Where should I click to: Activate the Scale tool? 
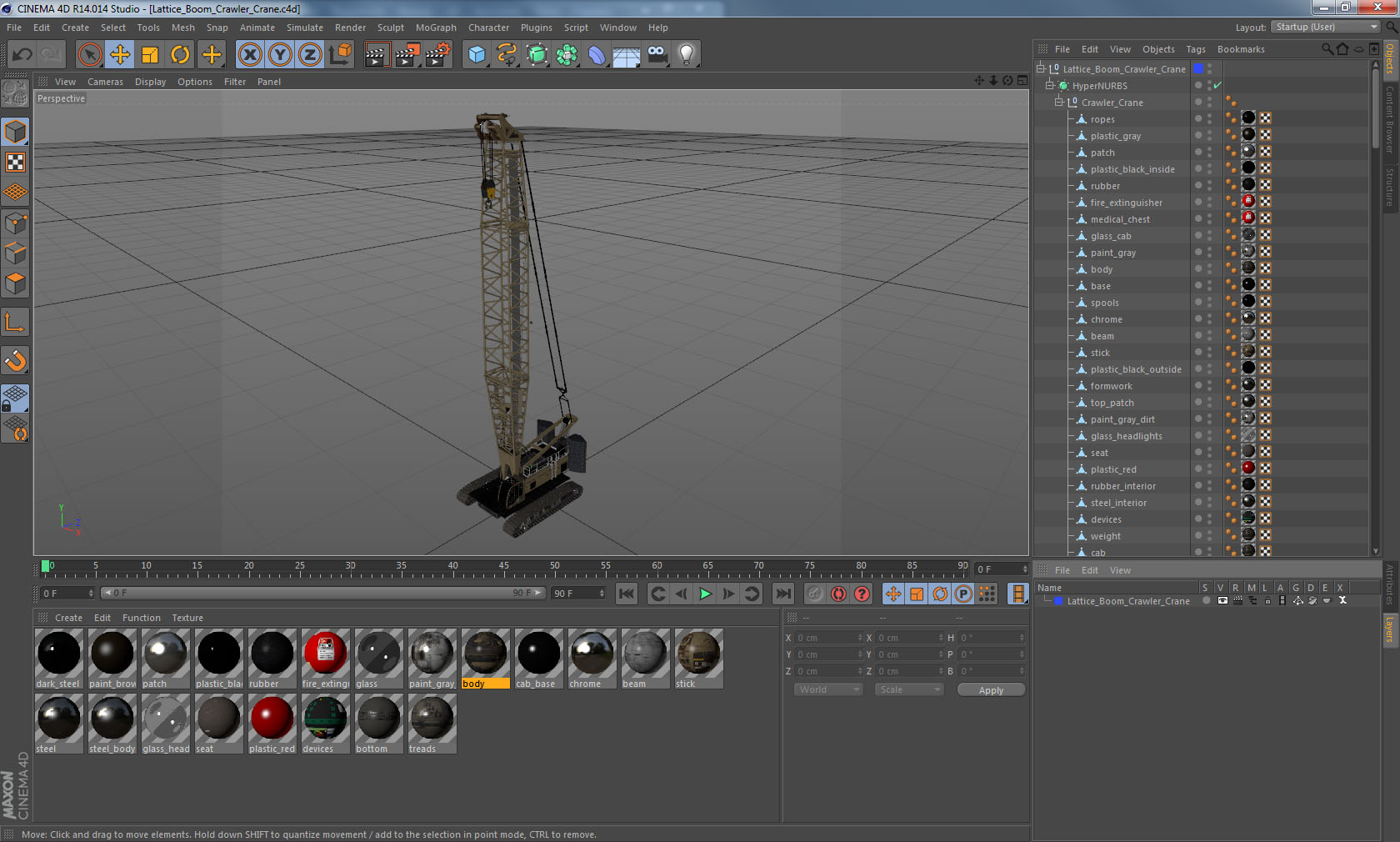pyautogui.click(x=150, y=55)
